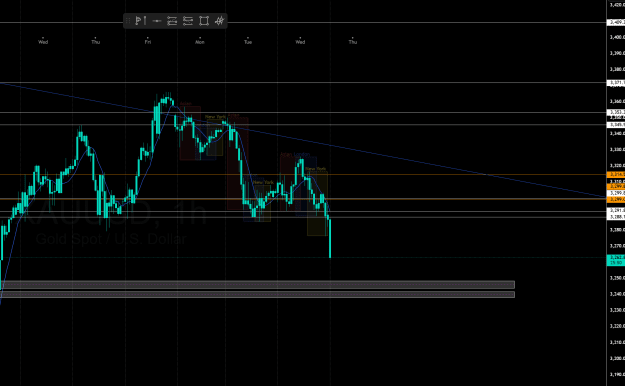This screenshot has width=625, height=386.
Task: Click the orange 3,316 price label
Action: tap(616, 175)
